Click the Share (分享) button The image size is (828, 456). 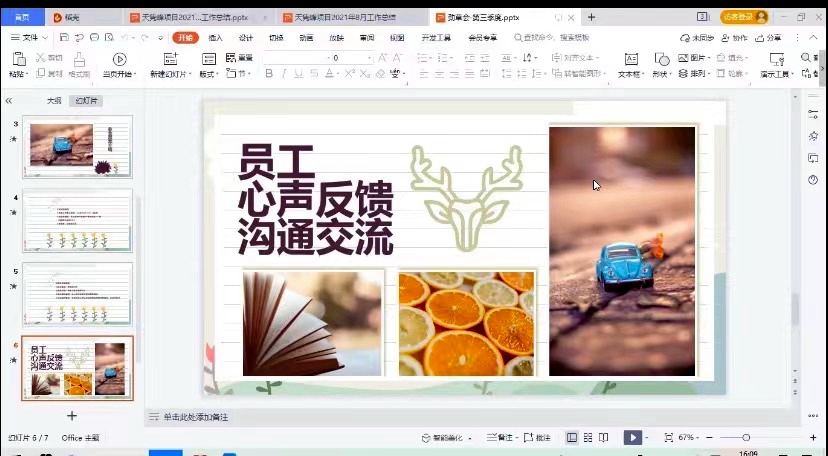click(x=769, y=38)
